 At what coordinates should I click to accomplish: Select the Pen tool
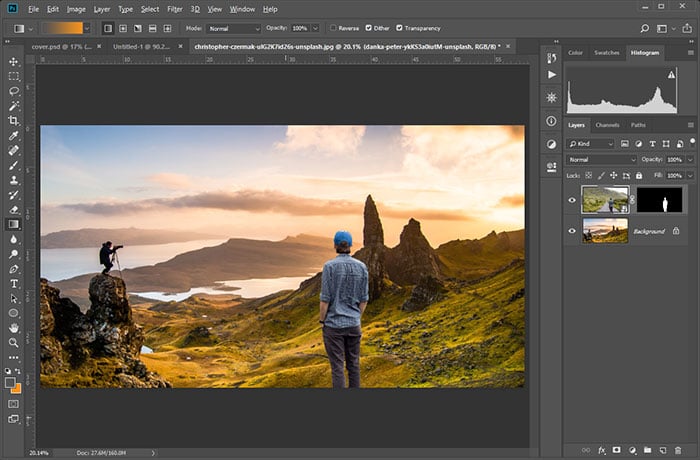click(x=13, y=269)
